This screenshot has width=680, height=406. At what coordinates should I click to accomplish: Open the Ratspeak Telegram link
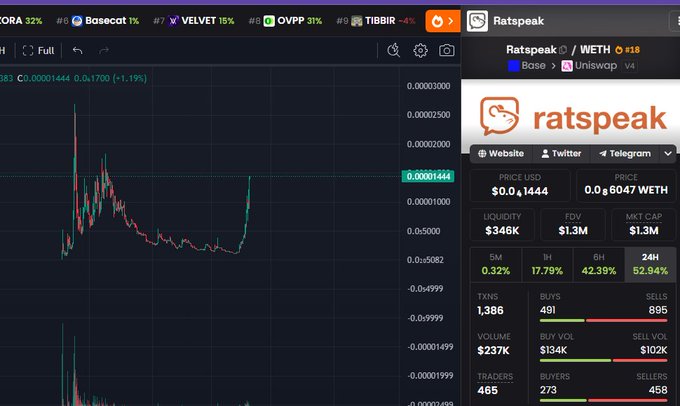625,154
